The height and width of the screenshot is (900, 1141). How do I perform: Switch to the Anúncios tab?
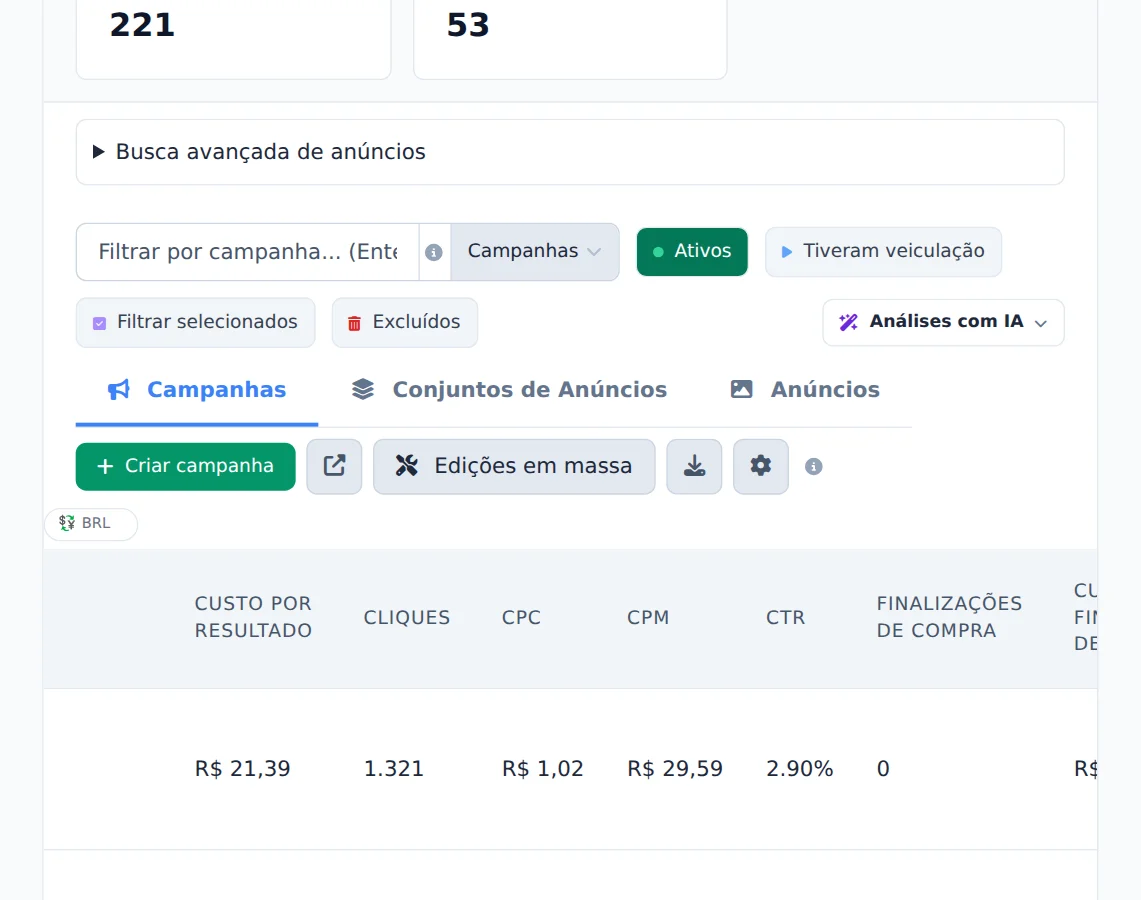coord(805,390)
